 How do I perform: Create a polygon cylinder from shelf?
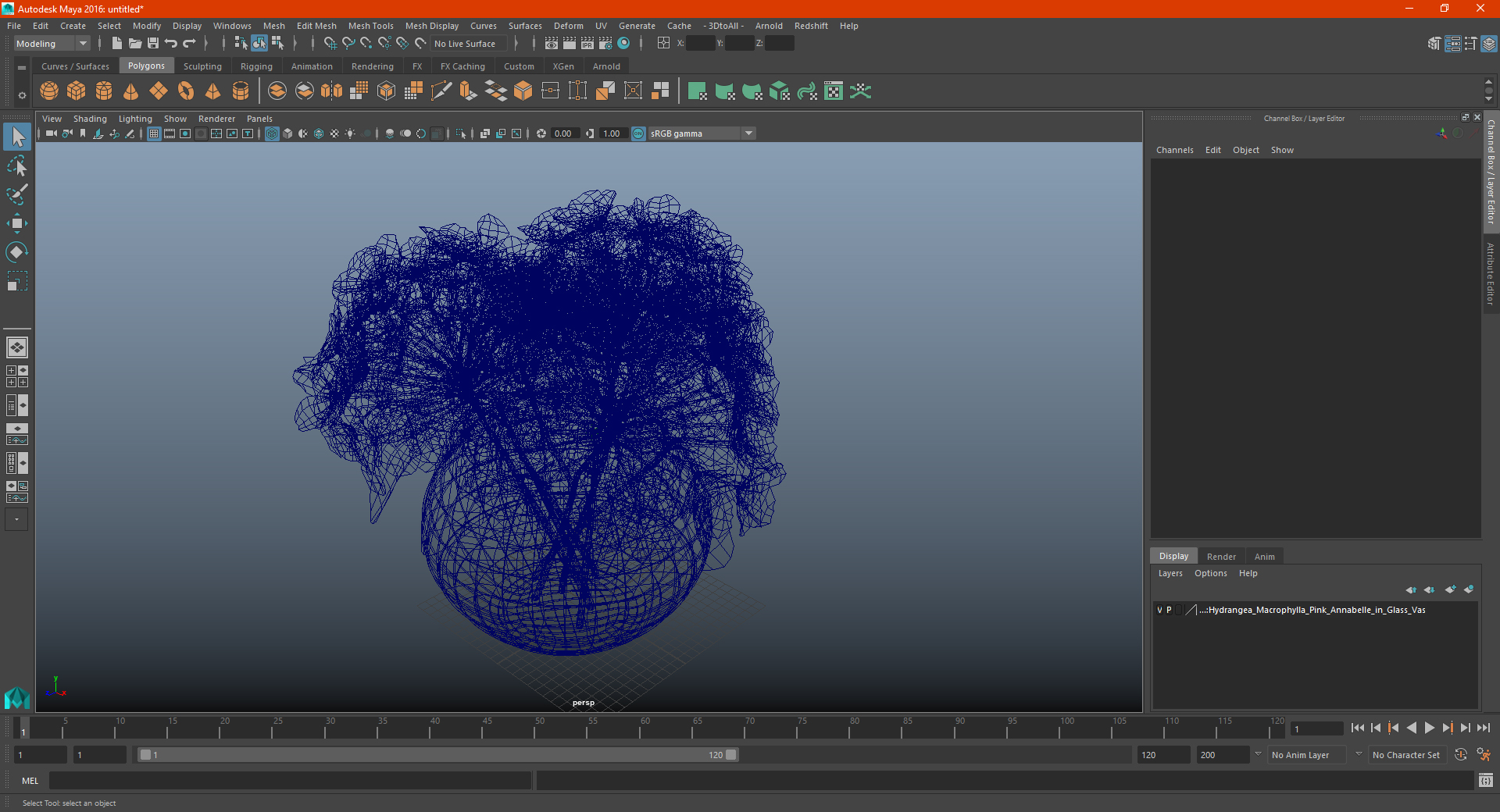[x=104, y=91]
